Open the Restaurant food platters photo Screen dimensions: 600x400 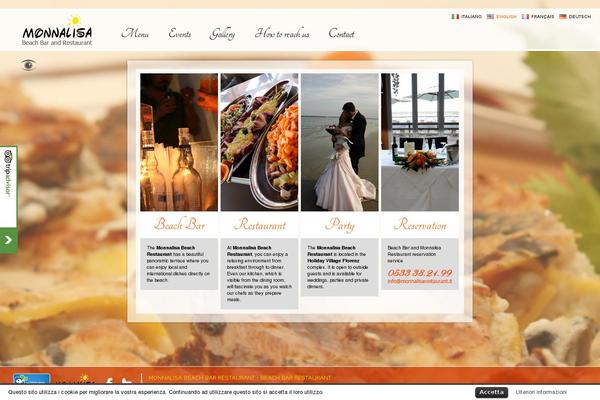[259, 142]
